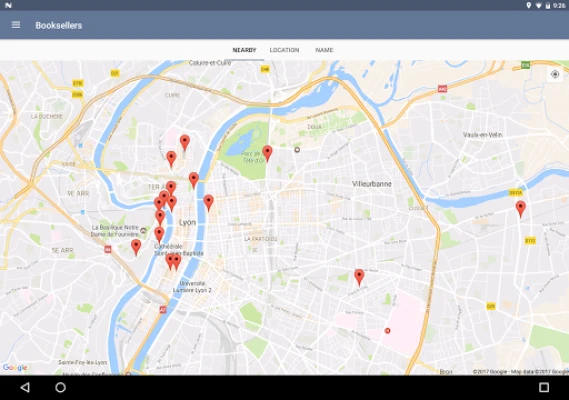The image size is (569, 400).
Task: Select the northernmost pin below Cuire
Action: pos(185,142)
